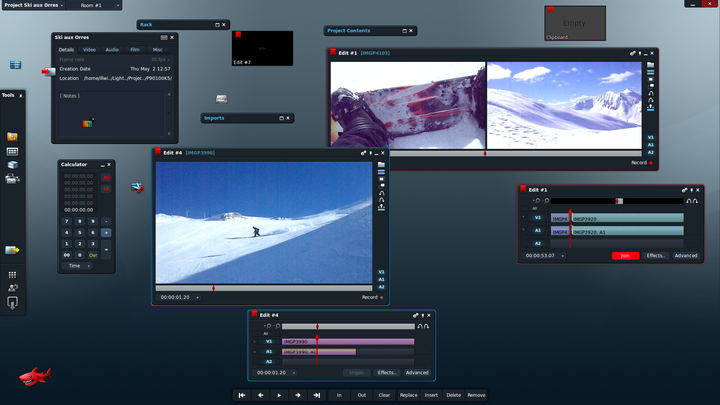Image resolution: width=720 pixels, height=405 pixels.
Task: Play the current edit
Action: (279, 395)
